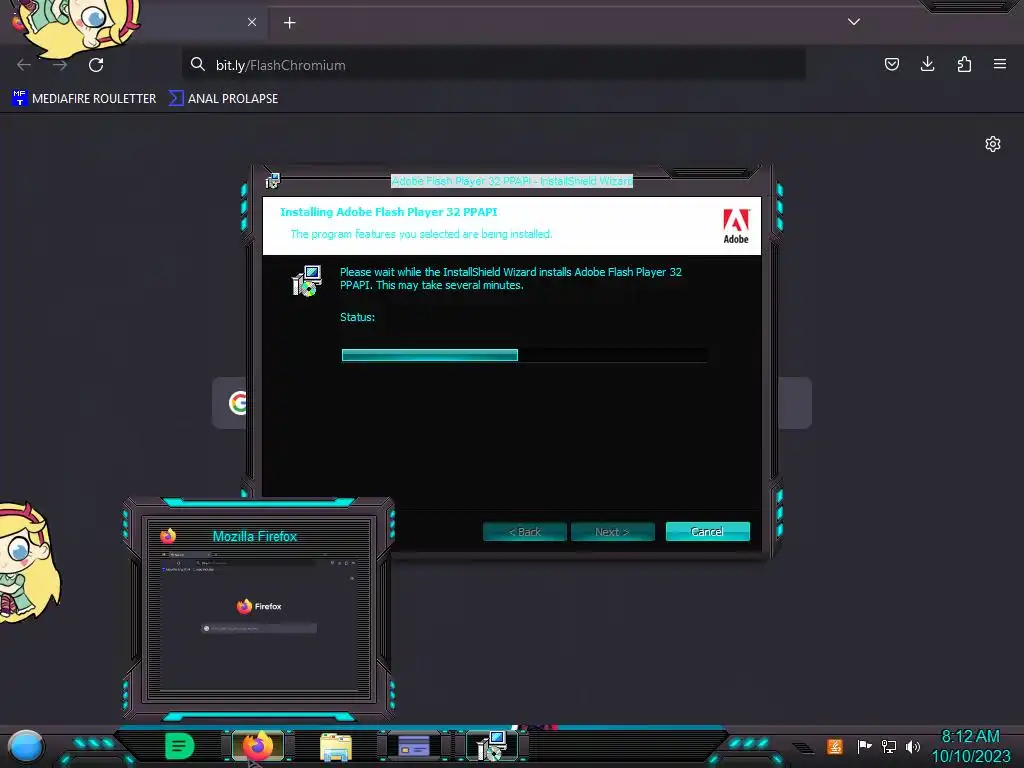Click the search magnifier in the address bar
Image resolution: width=1024 pixels, height=768 pixels.
click(197, 64)
